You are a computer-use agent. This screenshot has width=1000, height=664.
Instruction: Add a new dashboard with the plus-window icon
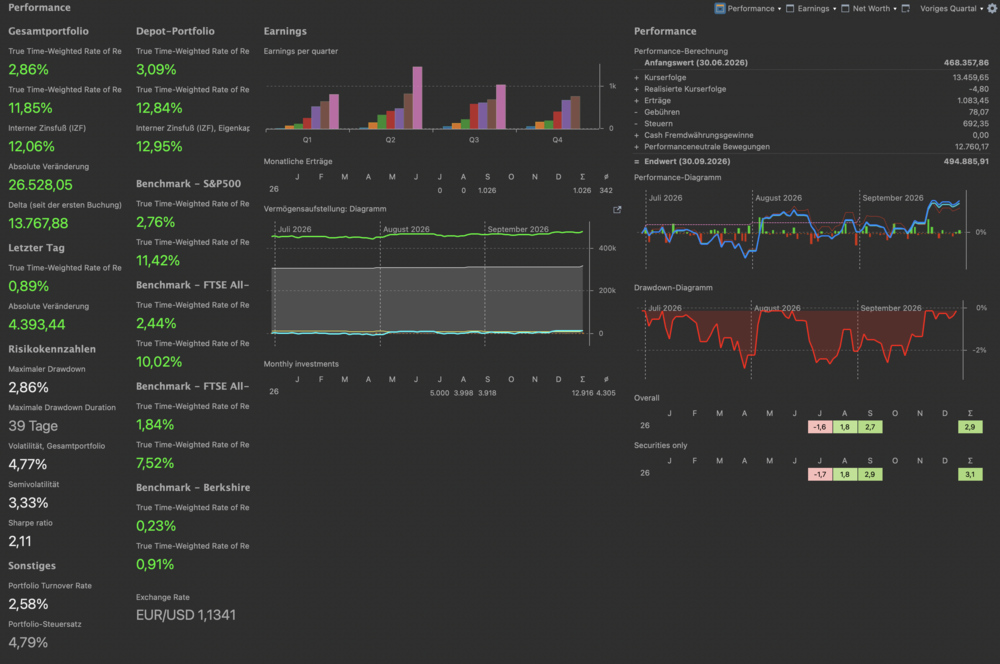(905, 8)
